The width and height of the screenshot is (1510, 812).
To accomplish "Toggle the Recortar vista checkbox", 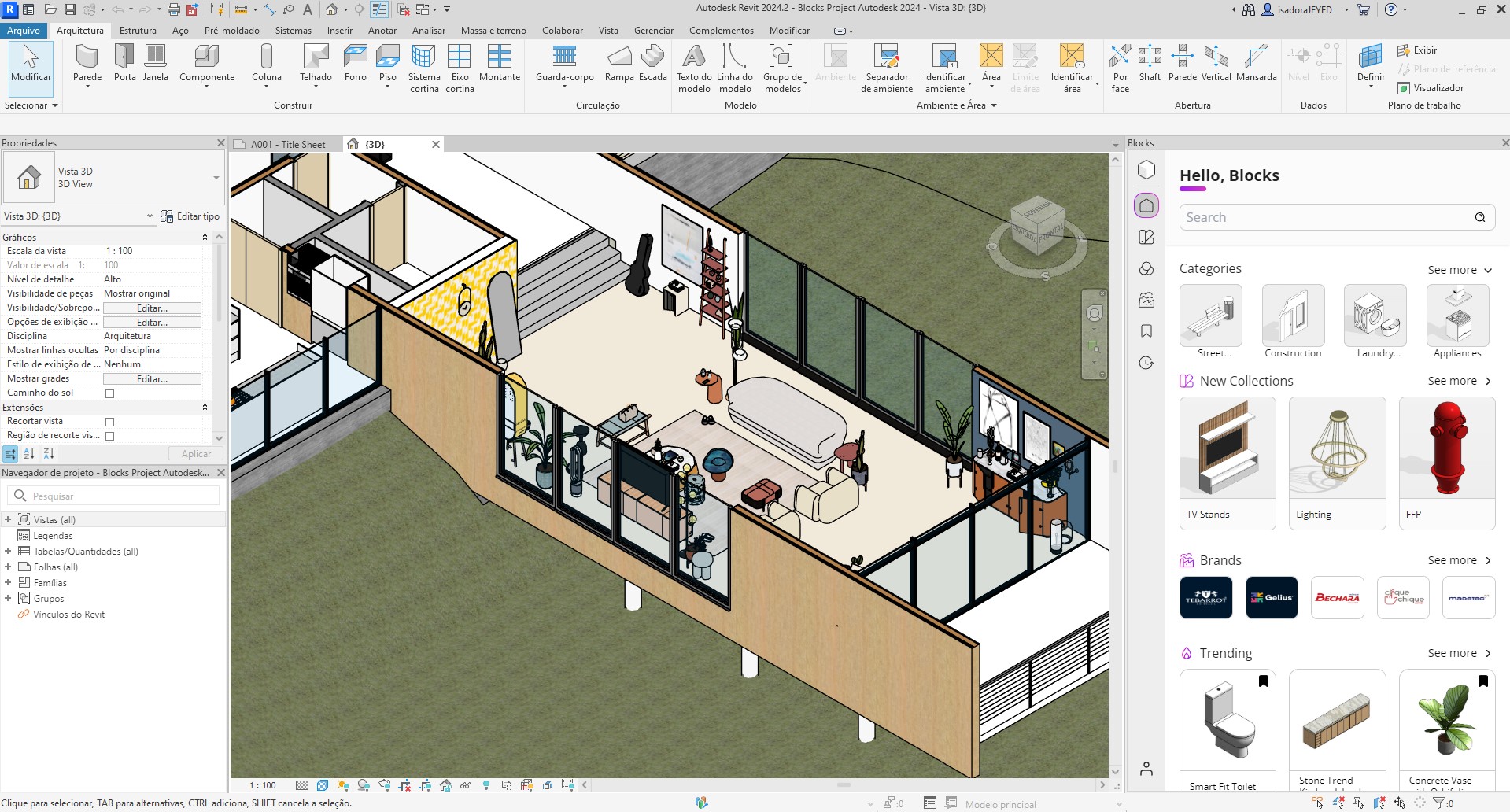I will (x=109, y=422).
